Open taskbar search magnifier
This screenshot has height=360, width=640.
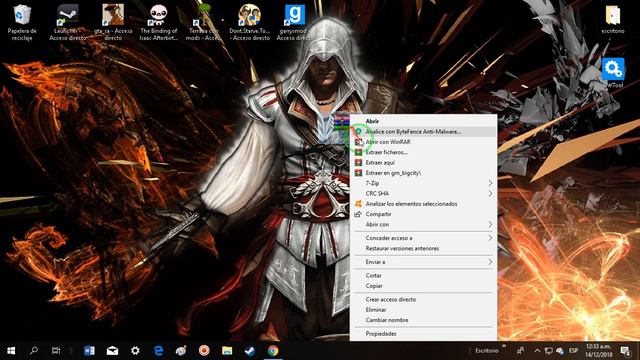tap(34, 351)
